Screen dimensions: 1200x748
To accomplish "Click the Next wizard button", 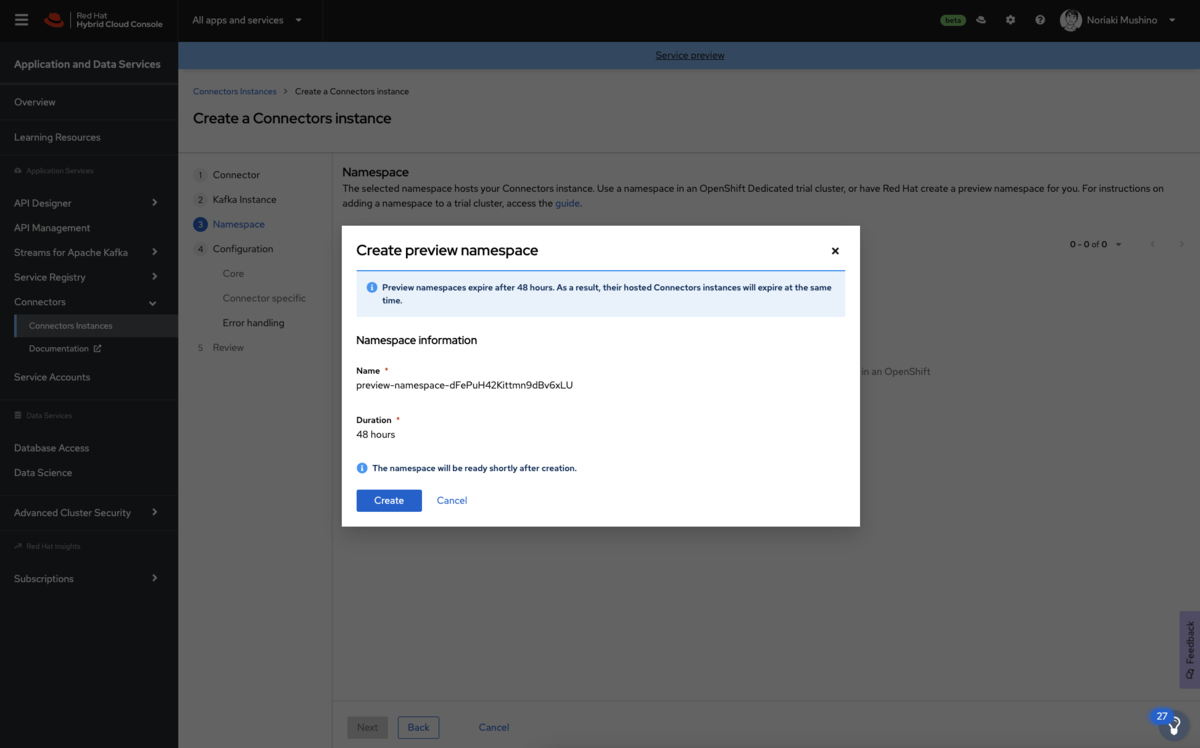I will (x=368, y=727).
